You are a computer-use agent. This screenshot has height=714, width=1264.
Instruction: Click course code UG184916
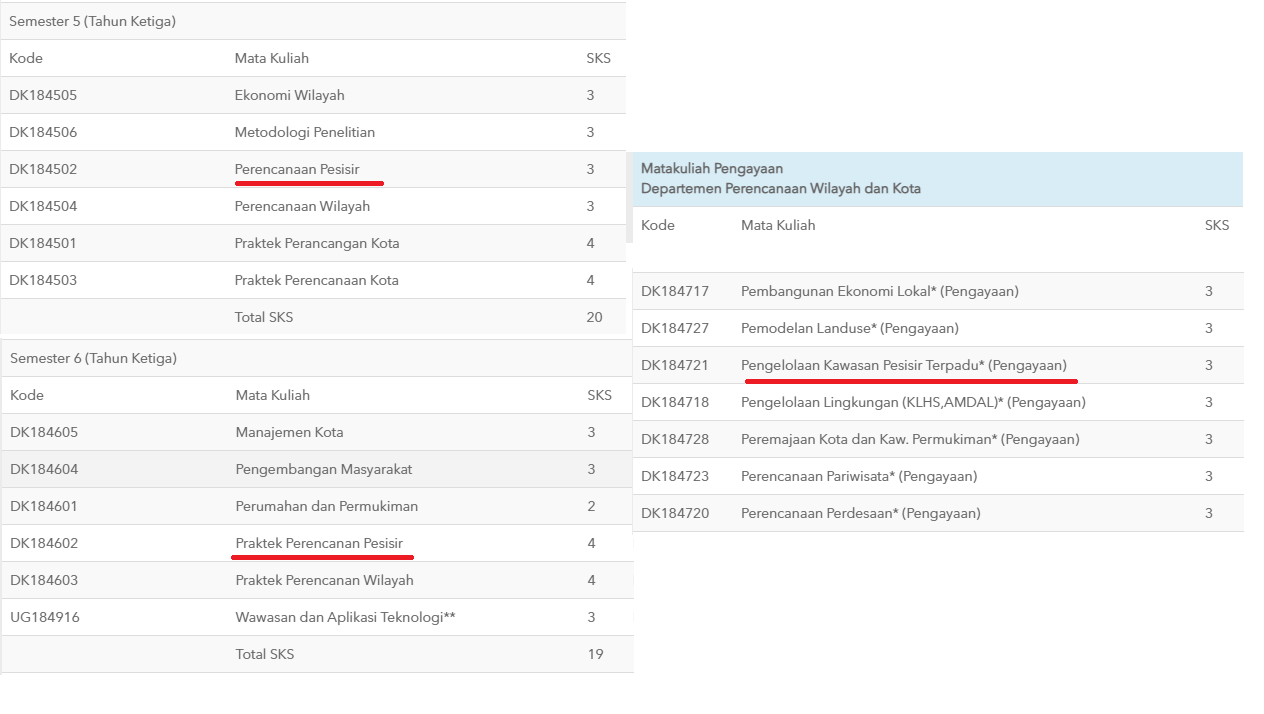pyautogui.click(x=44, y=617)
